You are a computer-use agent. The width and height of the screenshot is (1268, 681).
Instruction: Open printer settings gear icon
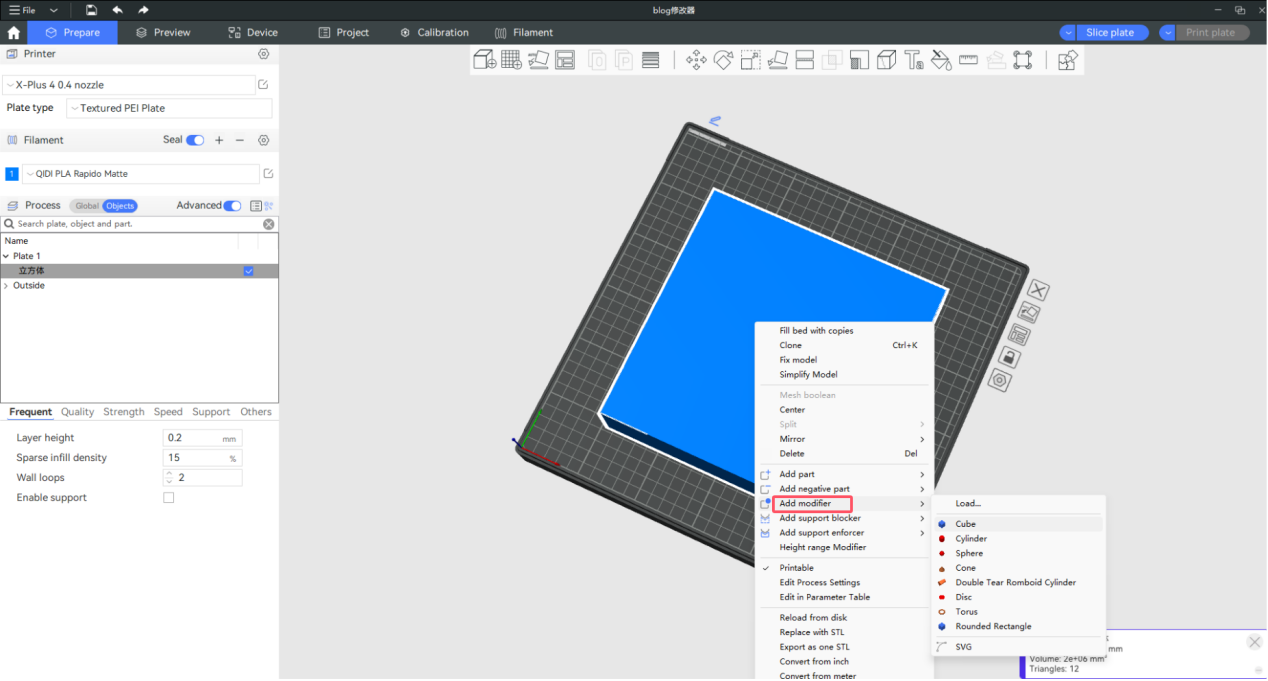[x=264, y=54]
